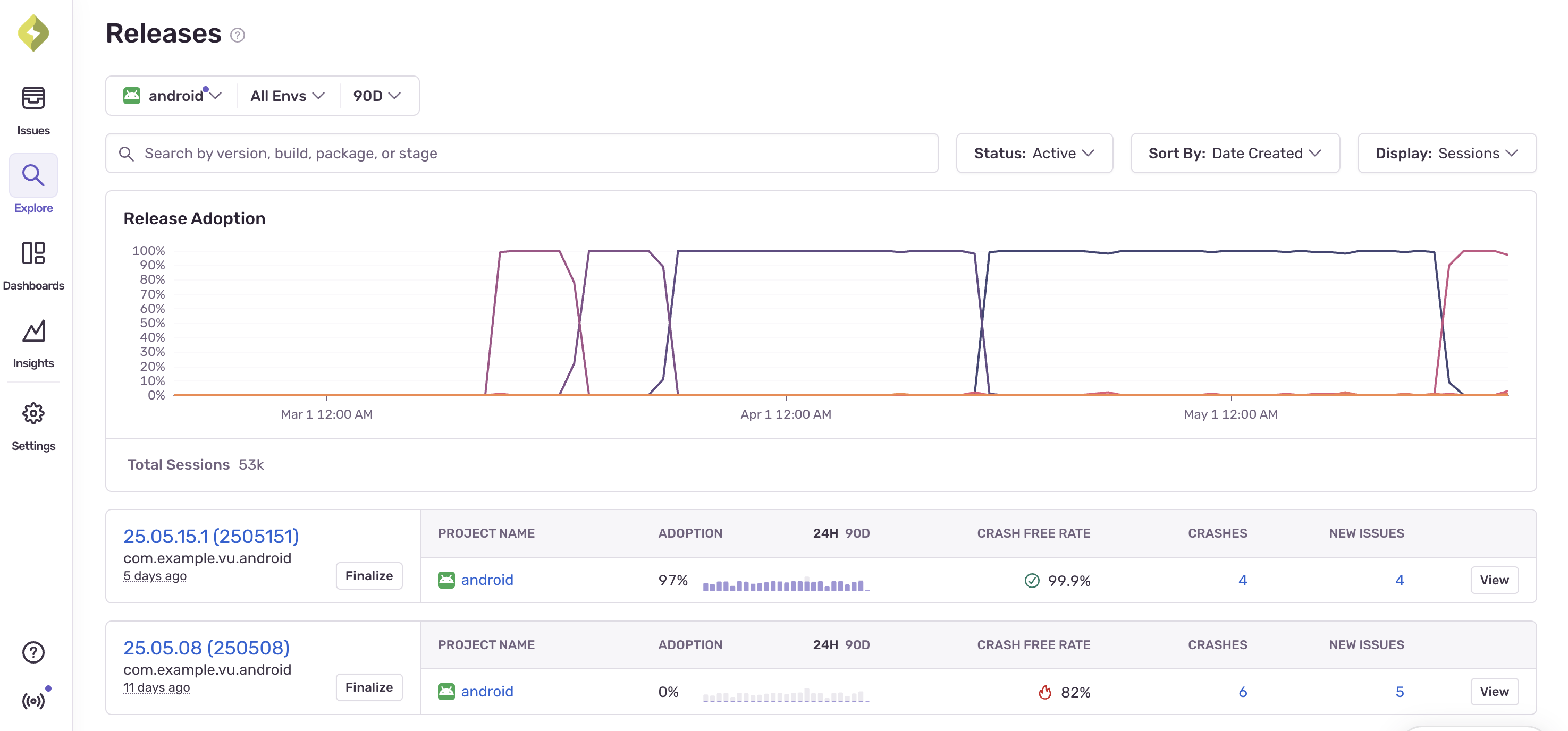Click the release search input field
Viewport: 1568px width, 731px height.
(524, 153)
